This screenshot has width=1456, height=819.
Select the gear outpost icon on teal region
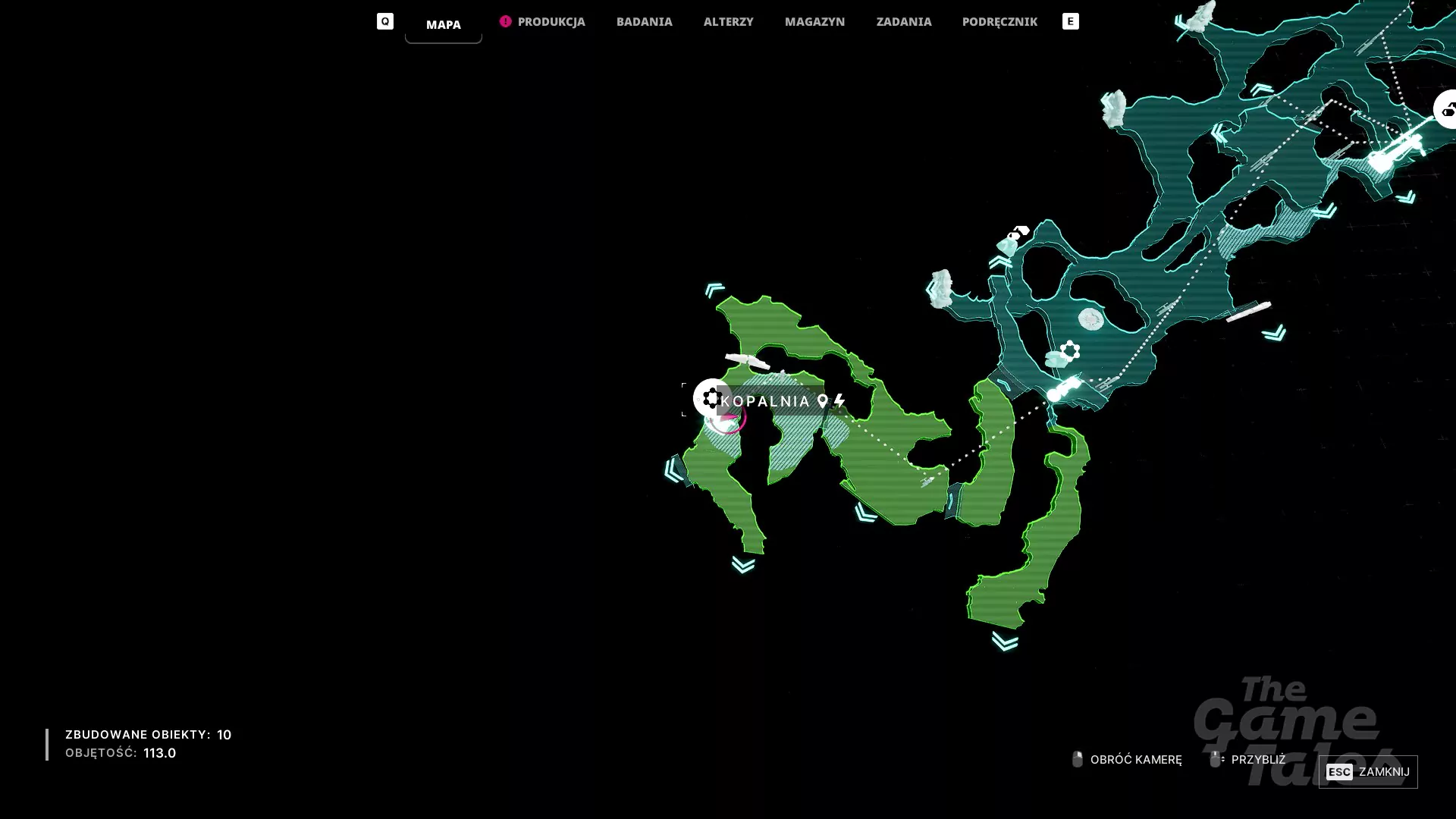pyautogui.click(x=1070, y=350)
